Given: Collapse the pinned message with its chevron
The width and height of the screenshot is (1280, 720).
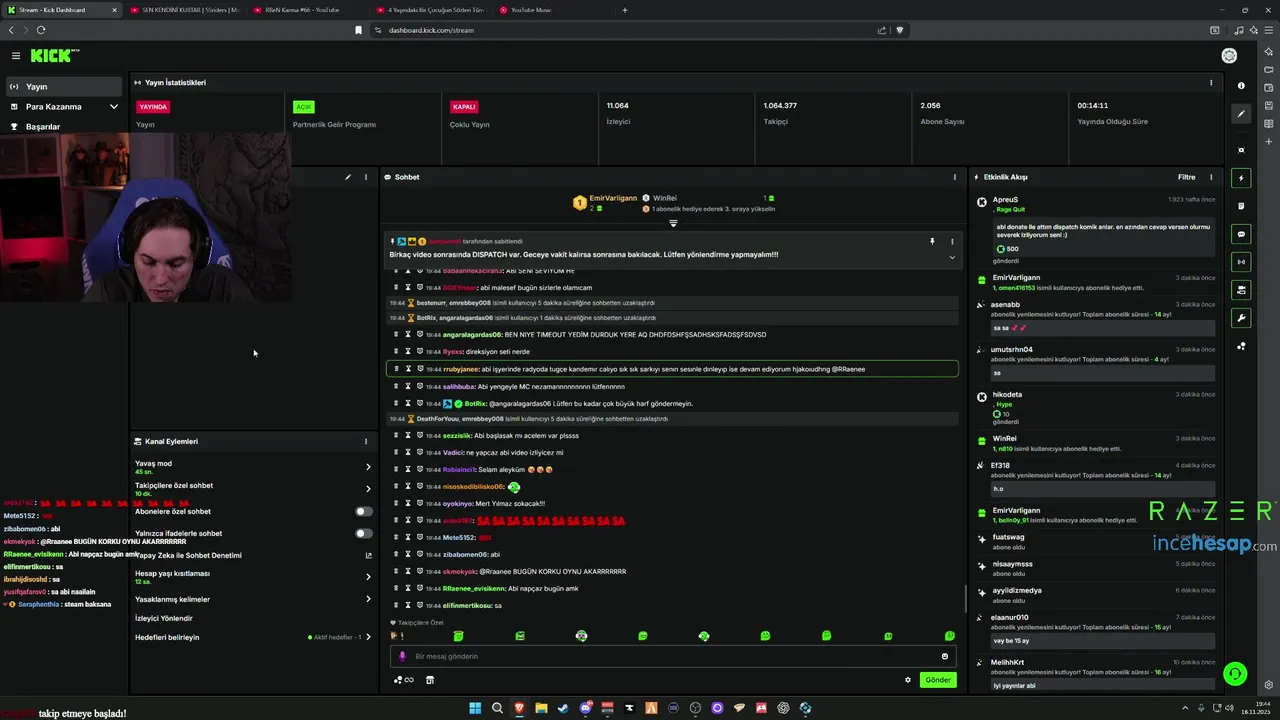Looking at the screenshot, I should pos(952,257).
